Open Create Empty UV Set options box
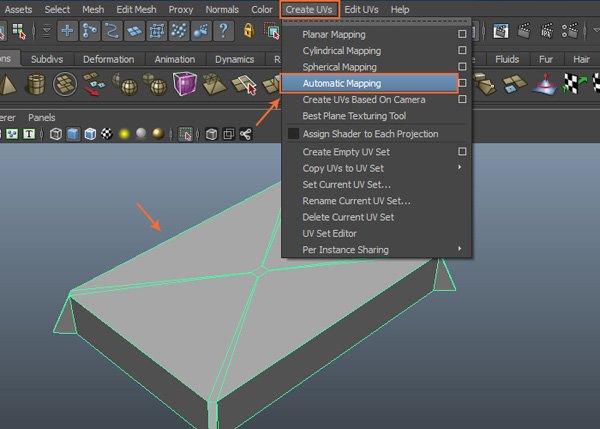The height and width of the screenshot is (429, 600). pos(462,152)
